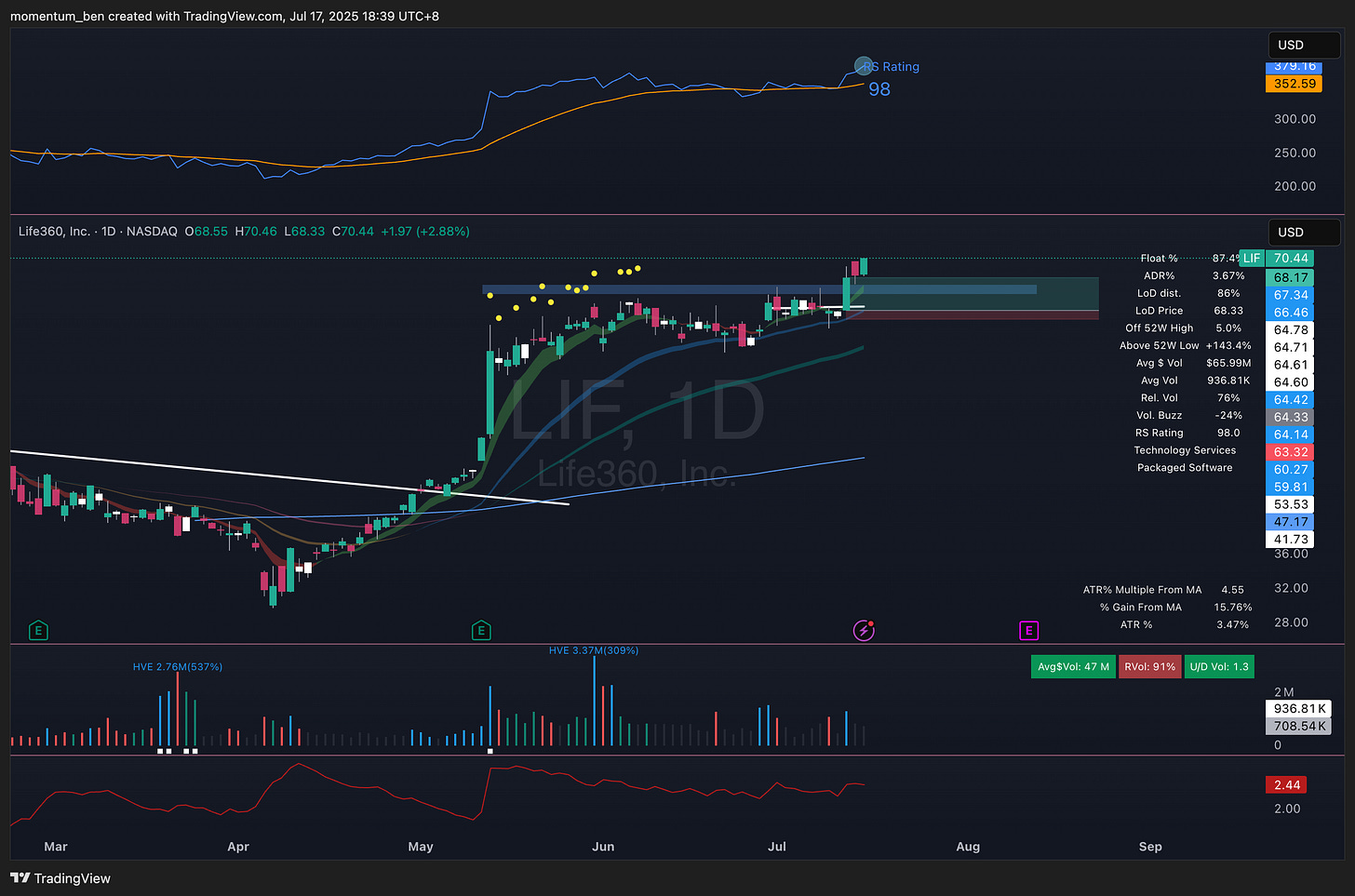Screen dimensions: 1355x896
Task: Click the Technology Services sector label
Action: coord(1185,450)
